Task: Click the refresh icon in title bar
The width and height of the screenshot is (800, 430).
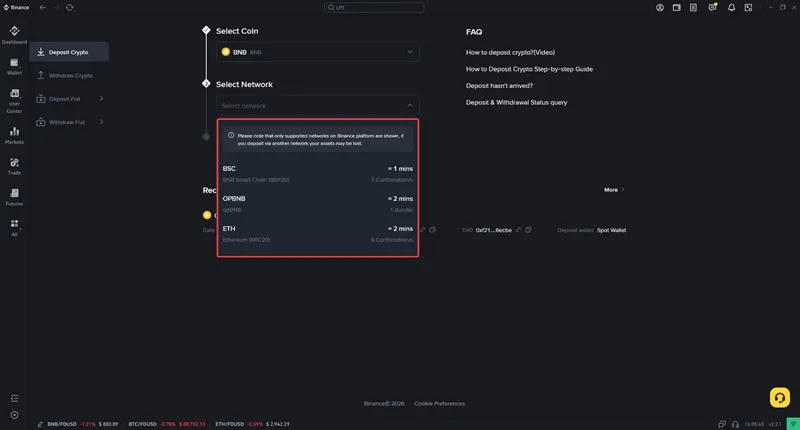Action: coord(70,7)
